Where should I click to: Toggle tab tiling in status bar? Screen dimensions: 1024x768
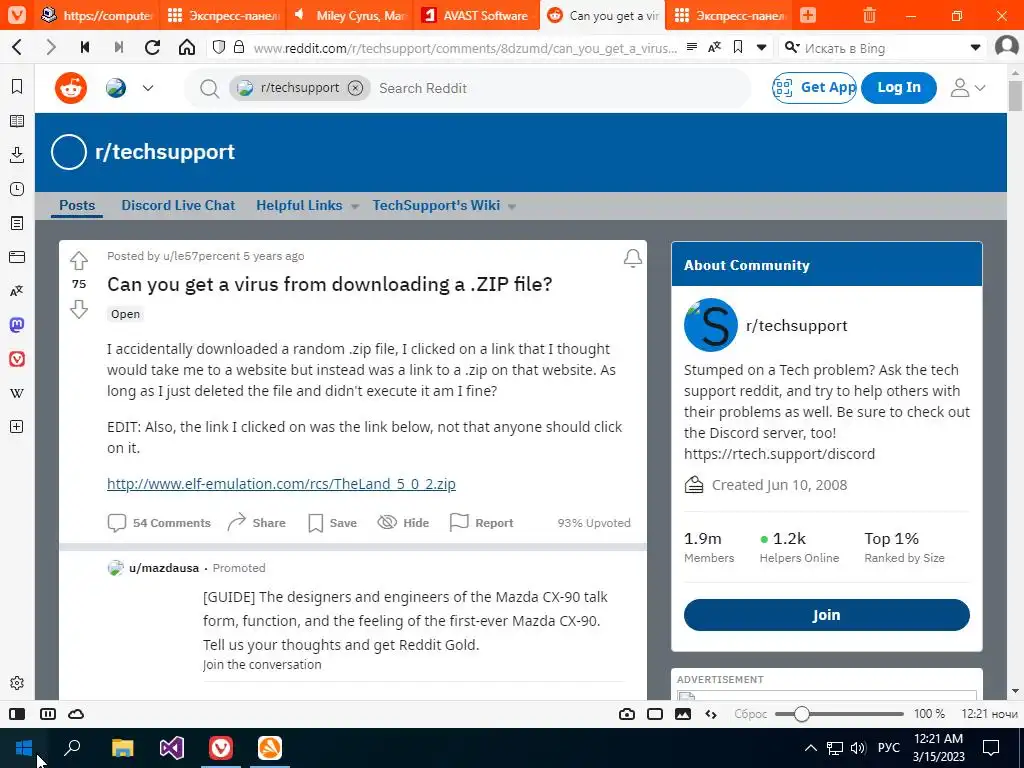pos(48,714)
